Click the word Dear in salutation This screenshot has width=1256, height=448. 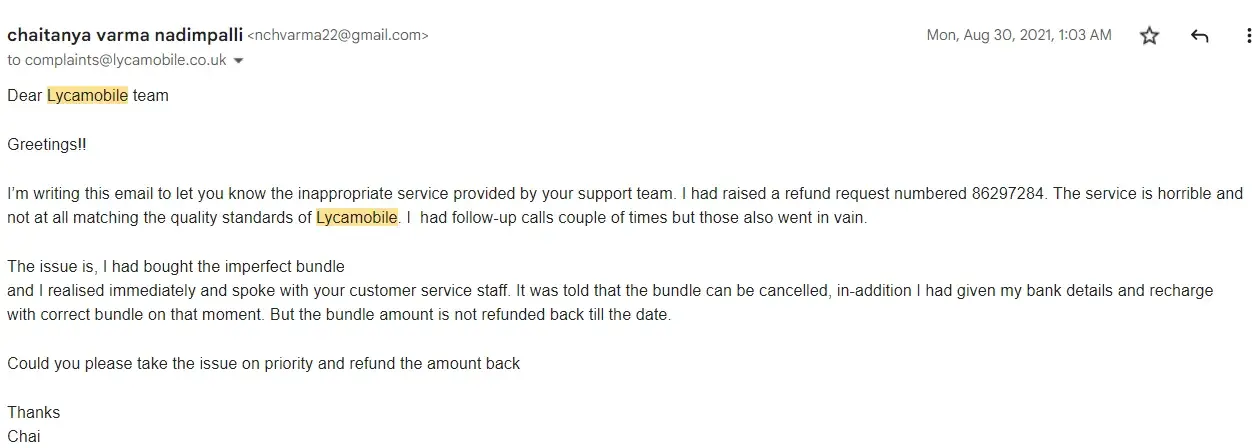click(24, 96)
